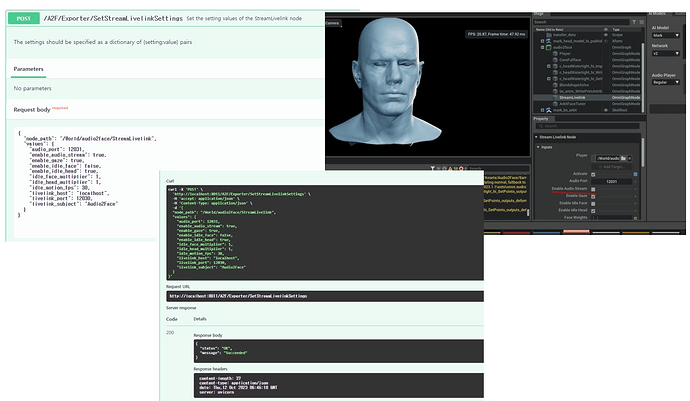690x401 pixels.
Task: Click the visibility column header eye icon
Action: click(606, 29)
